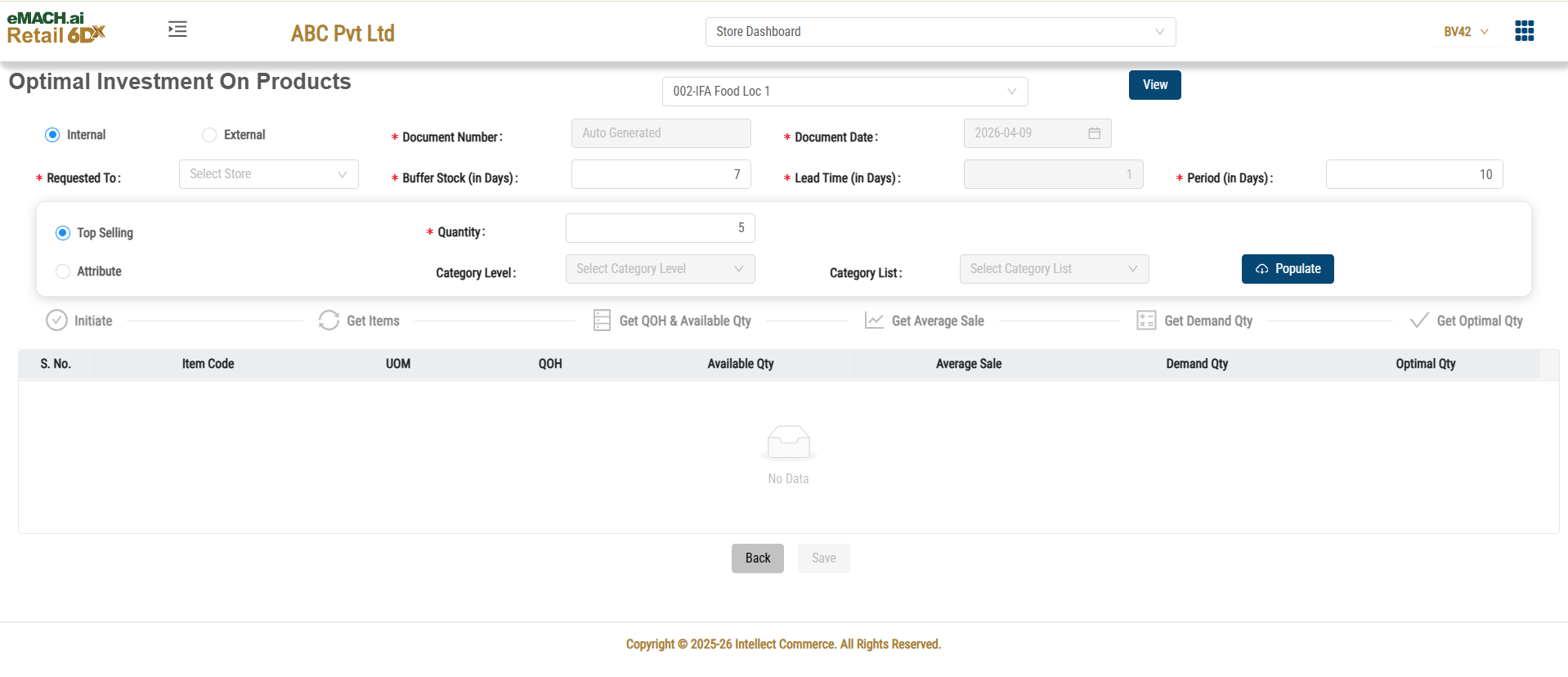
Task: Click the Buffer Stock days input
Action: [661, 174]
